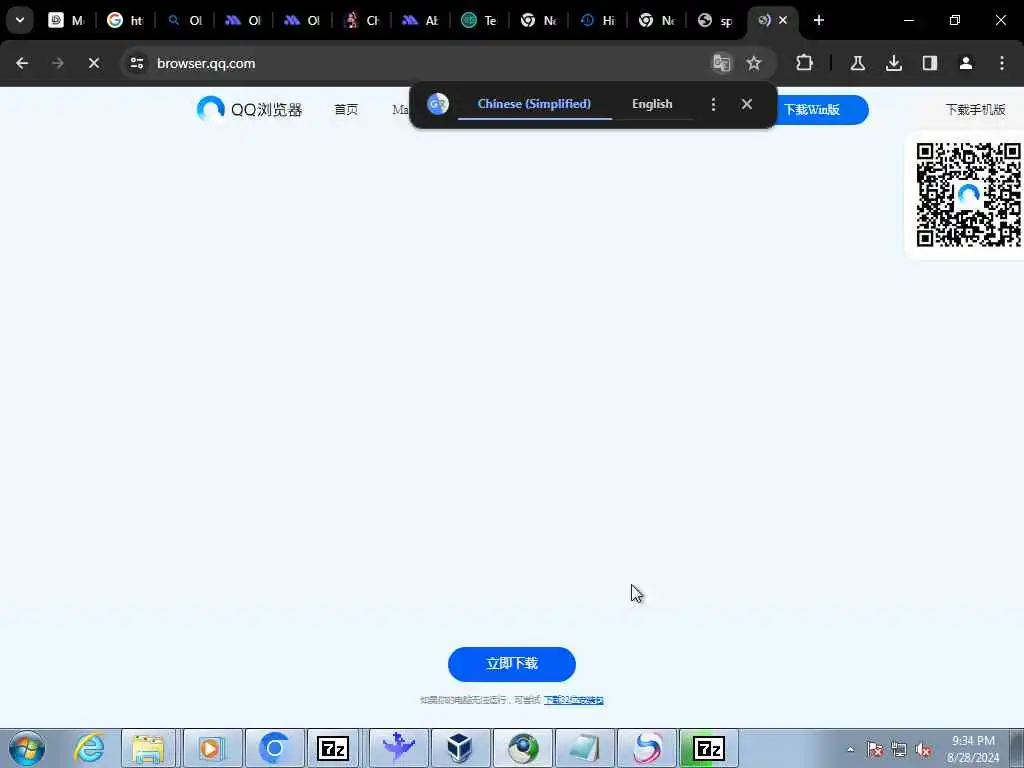Switch to the 'Ch' tab

click(362, 20)
